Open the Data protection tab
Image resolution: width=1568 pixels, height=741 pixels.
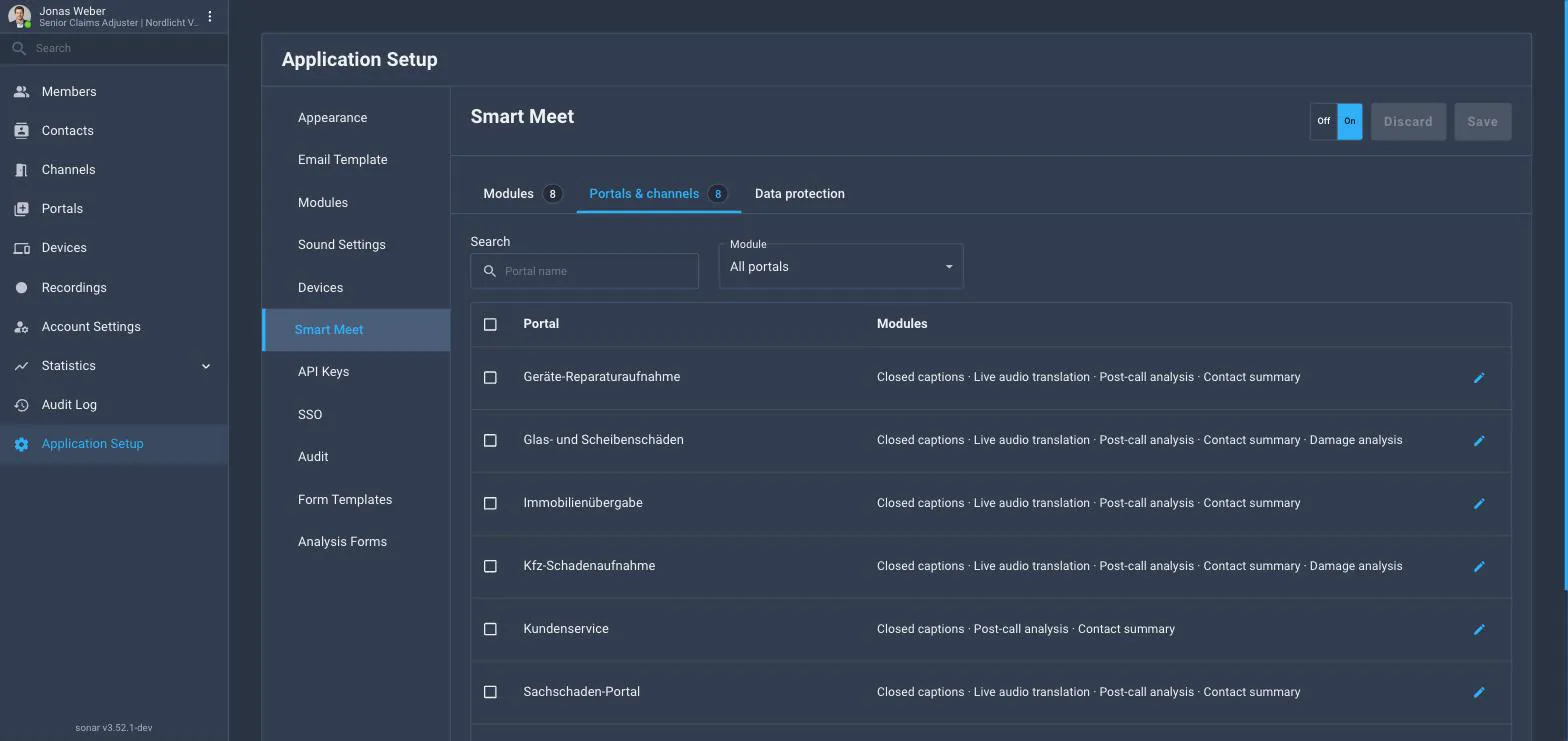point(800,194)
